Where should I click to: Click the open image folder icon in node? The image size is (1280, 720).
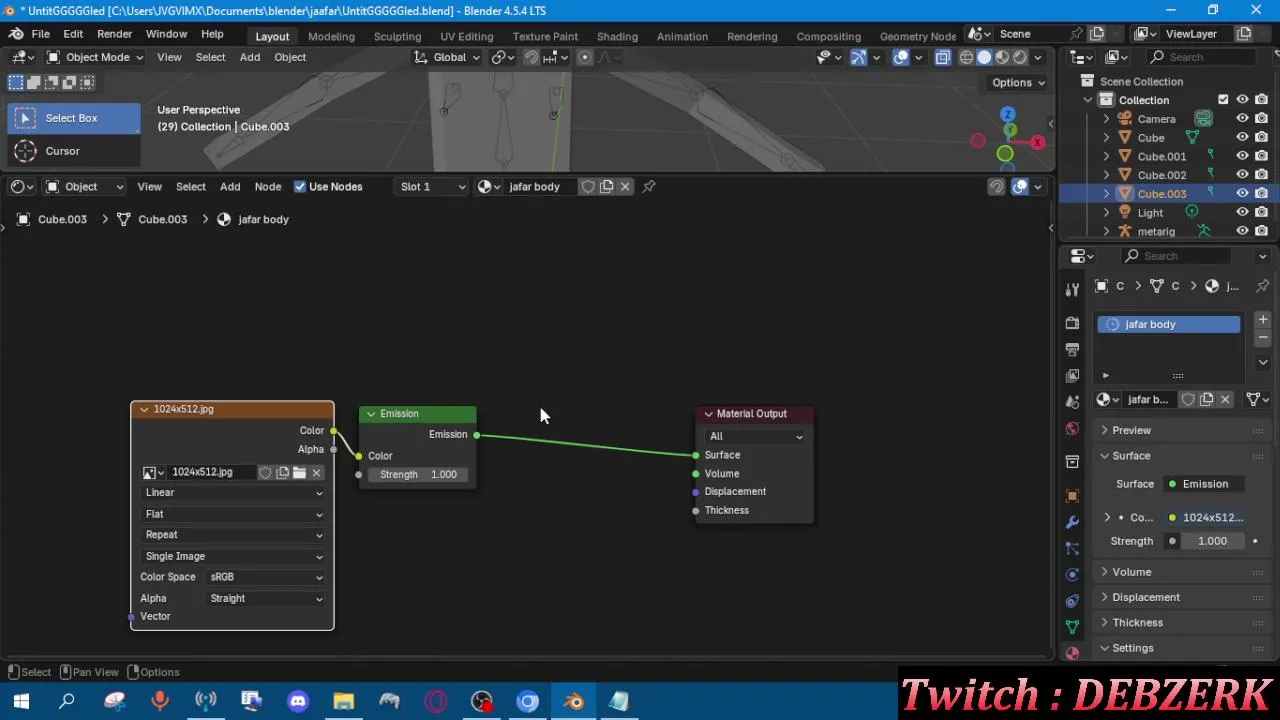tap(299, 473)
